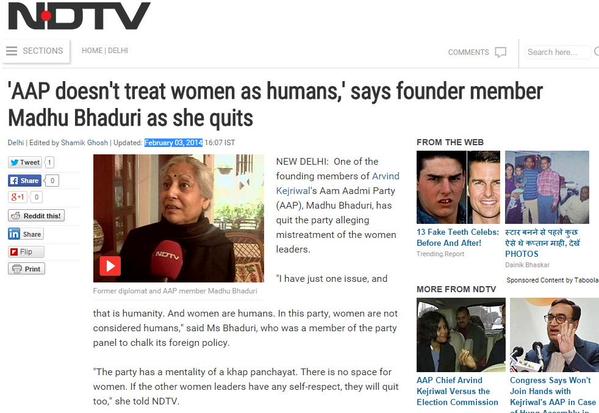Click the Comments speech bubble icon

click(x=500, y=52)
